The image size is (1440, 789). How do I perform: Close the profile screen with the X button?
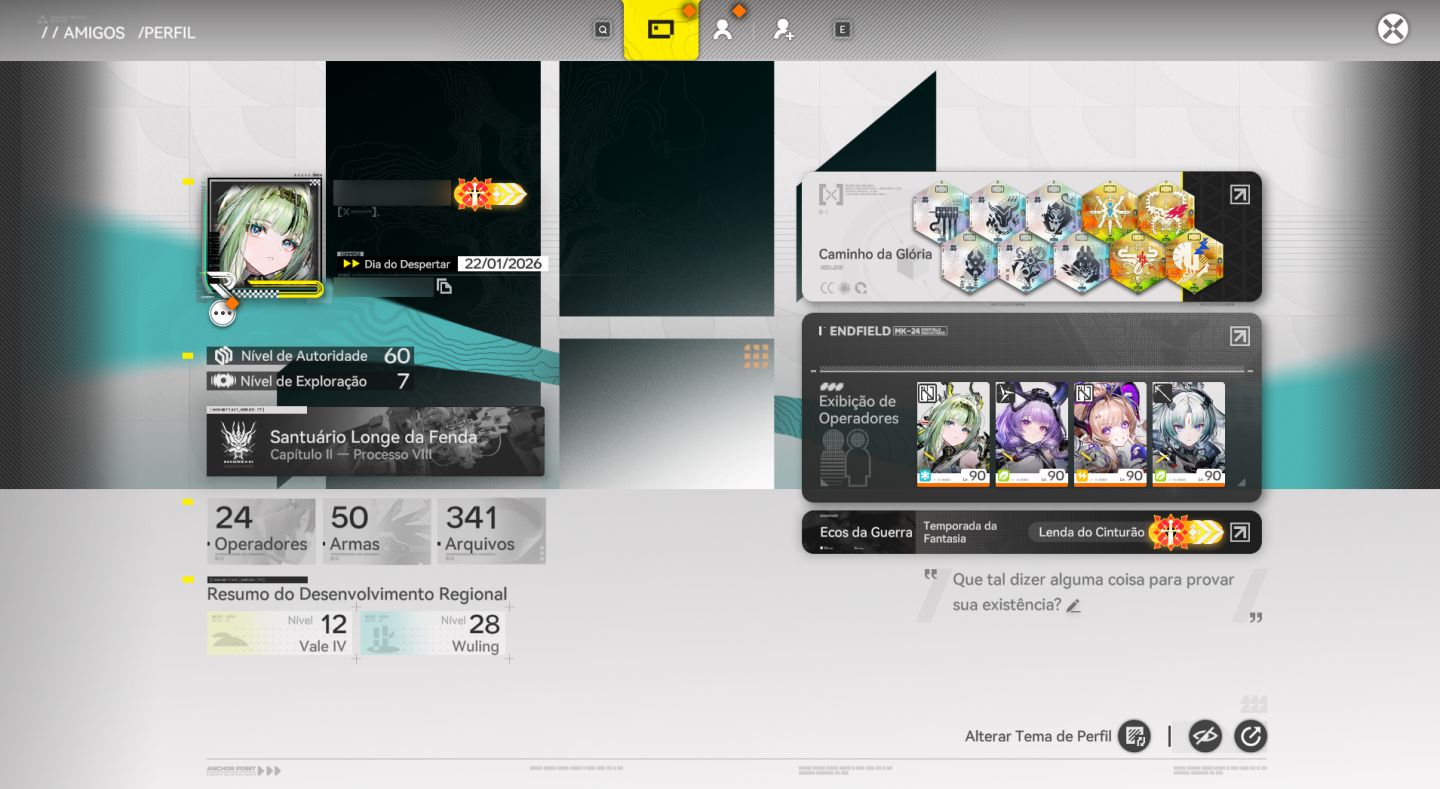1393,29
